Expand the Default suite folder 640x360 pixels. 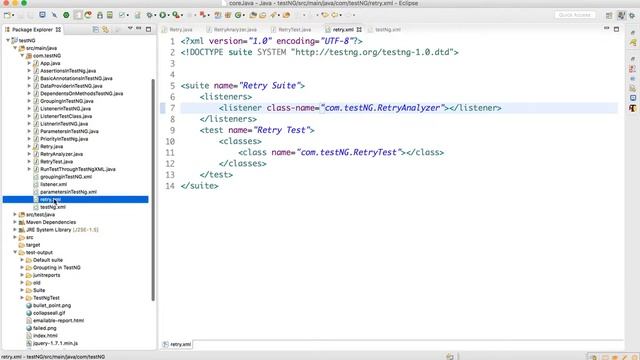[22, 260]
